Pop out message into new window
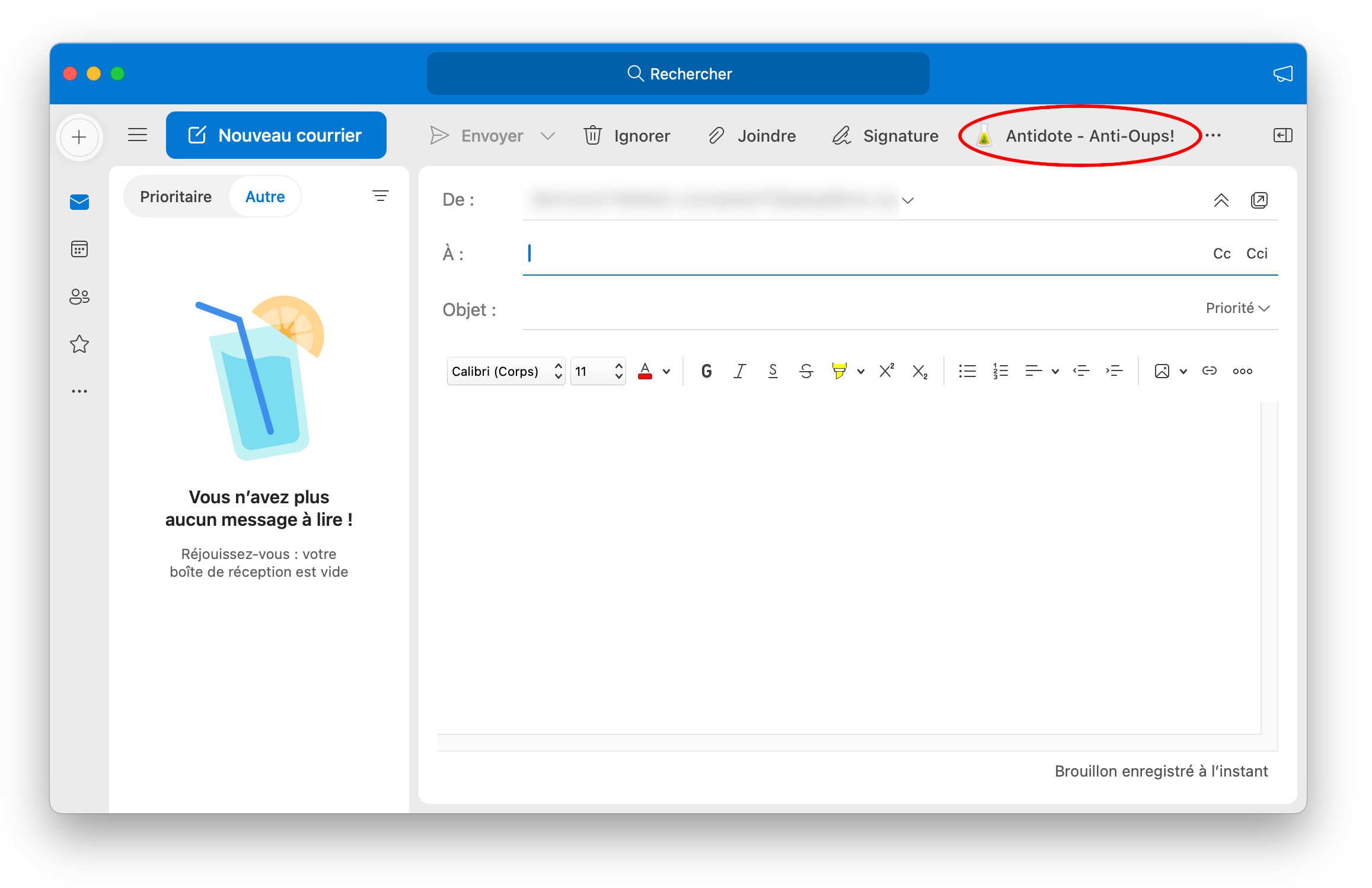The width and height of the screenshot is (1372, 888). (x=1259, y=200)
